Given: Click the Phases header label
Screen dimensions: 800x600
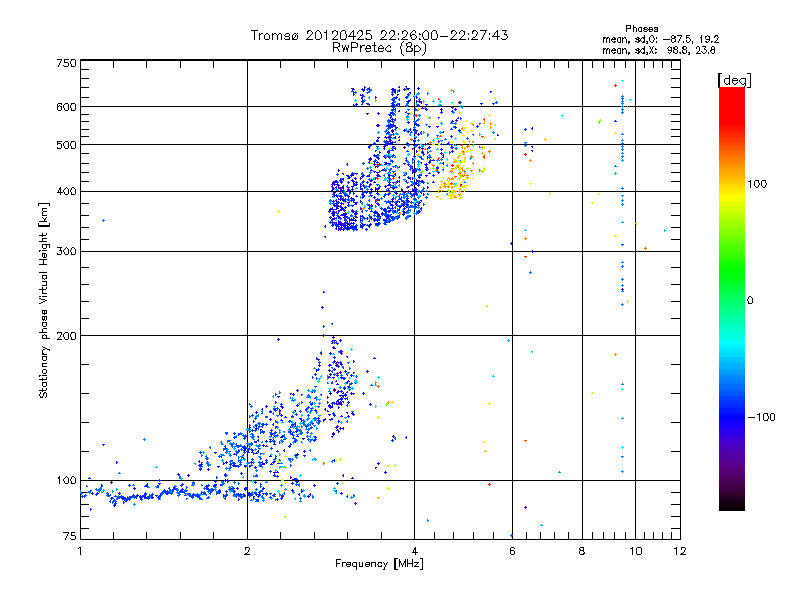Looking at the screenshot, I should (641, 29).
